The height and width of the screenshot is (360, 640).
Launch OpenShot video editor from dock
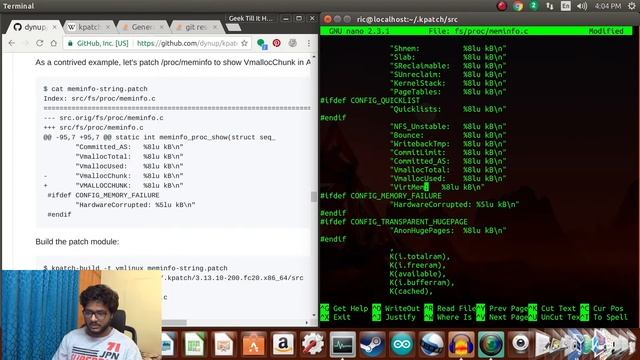tap(431, 344)
